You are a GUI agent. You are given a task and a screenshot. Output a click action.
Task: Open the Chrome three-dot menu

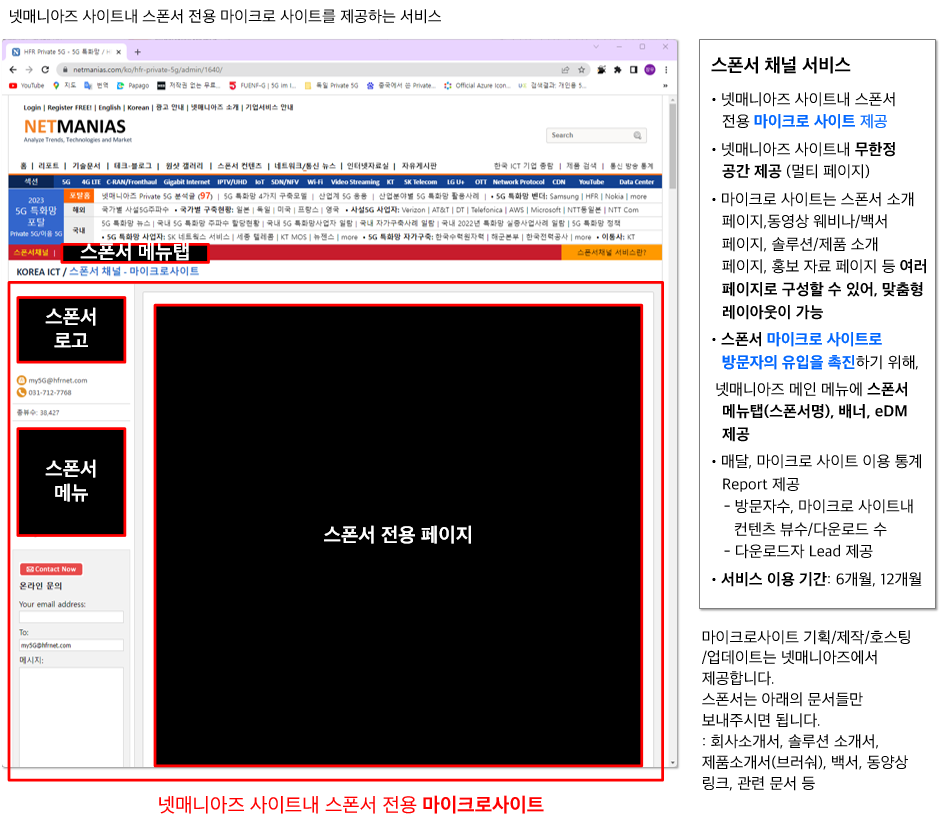pos(666,70)
